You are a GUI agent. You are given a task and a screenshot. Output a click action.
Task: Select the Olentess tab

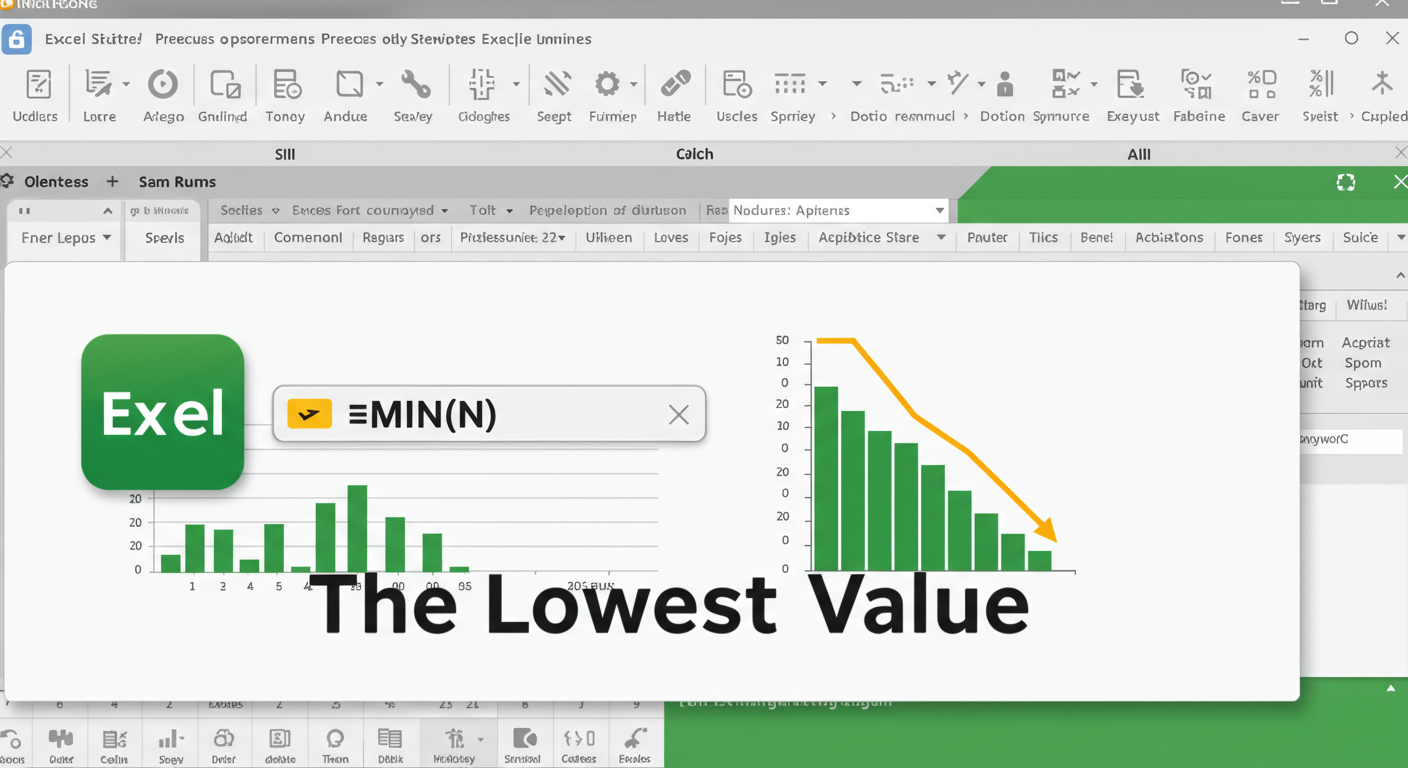(x=56, y=181)
